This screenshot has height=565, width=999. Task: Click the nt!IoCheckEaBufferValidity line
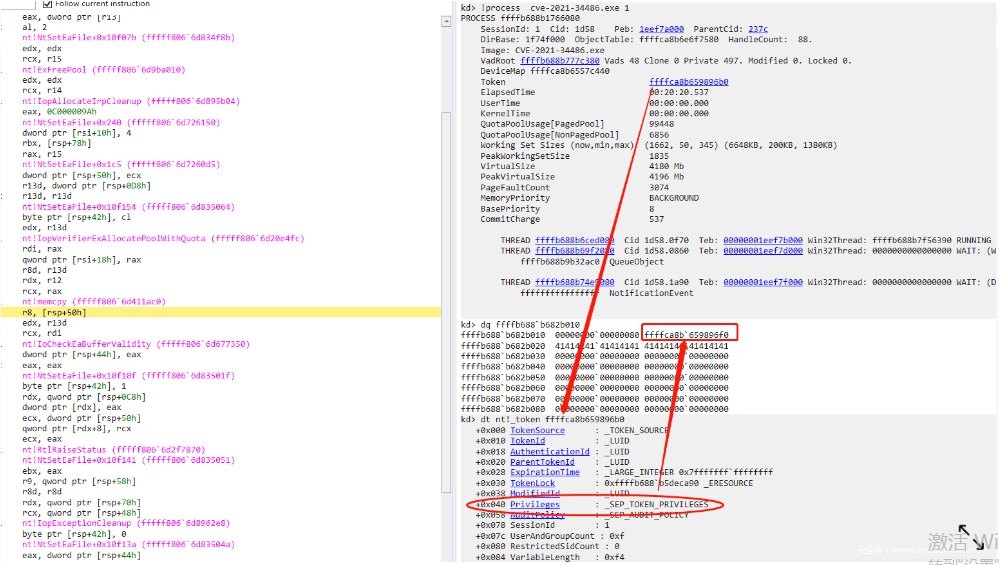[136, 343]
